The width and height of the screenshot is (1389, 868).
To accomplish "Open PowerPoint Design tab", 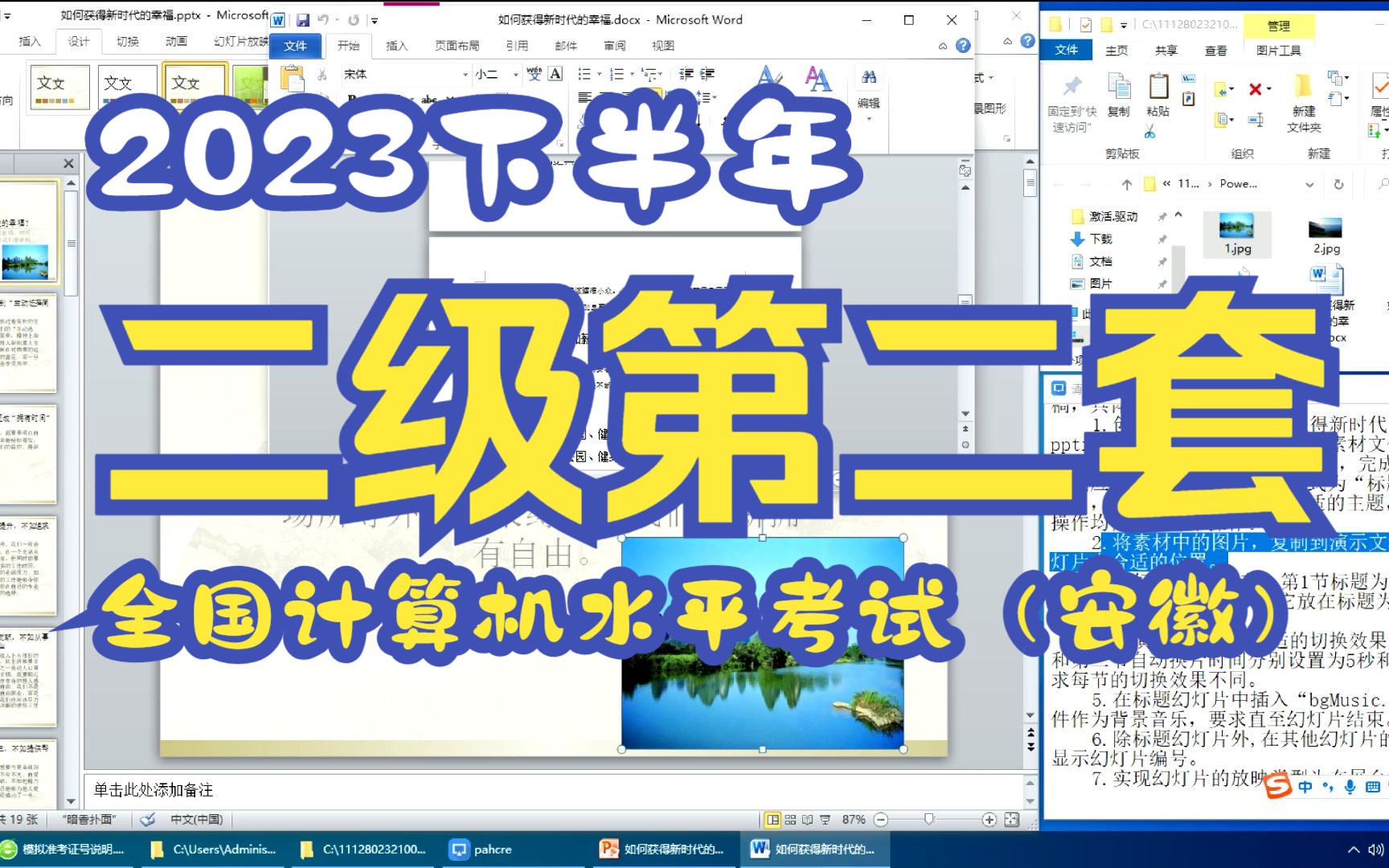I will pyautogui.click(x=79, y=41).
